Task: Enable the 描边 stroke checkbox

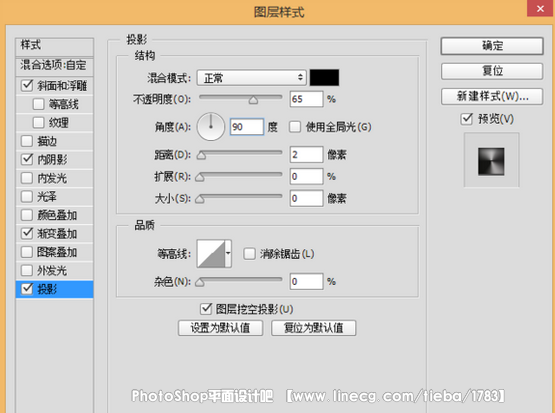Action: click(x=27, y=141)
